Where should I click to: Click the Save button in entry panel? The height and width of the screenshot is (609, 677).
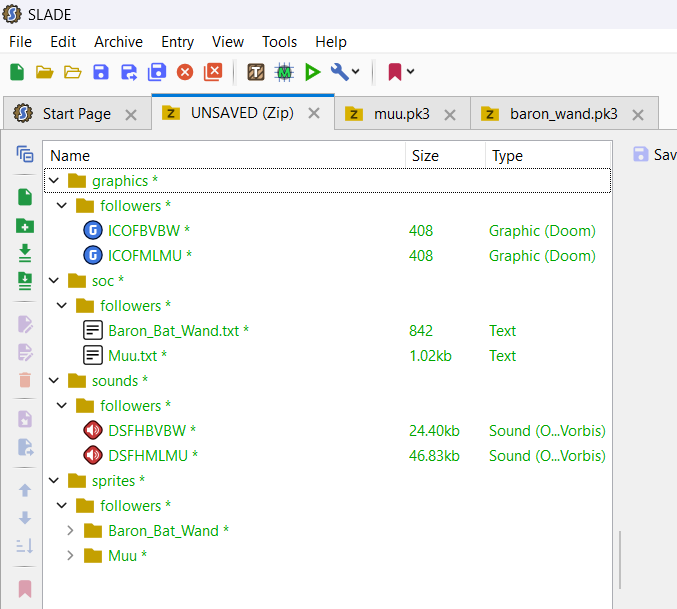click(x=654, y=154)
